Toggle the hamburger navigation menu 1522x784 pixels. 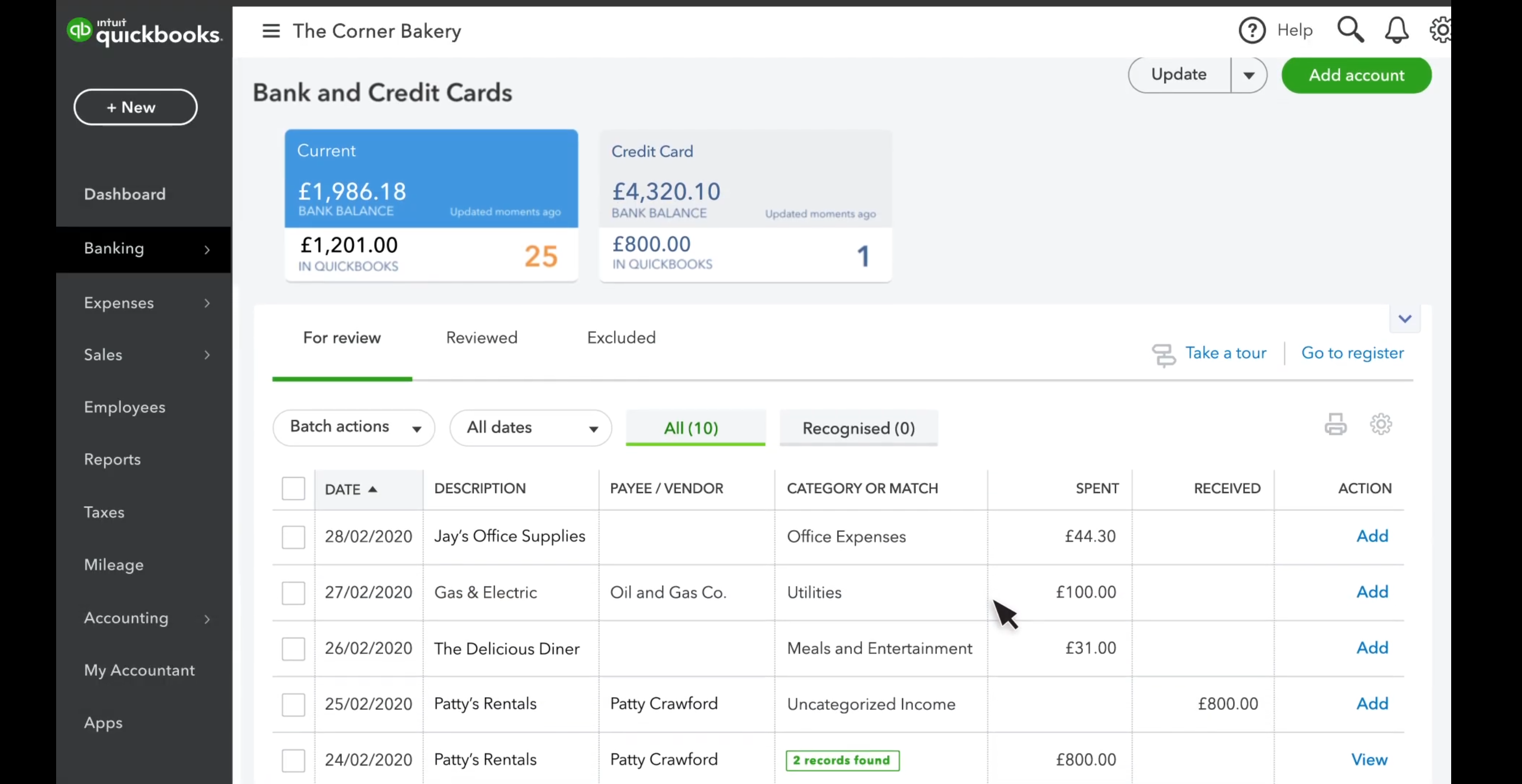tap(271, 31)
